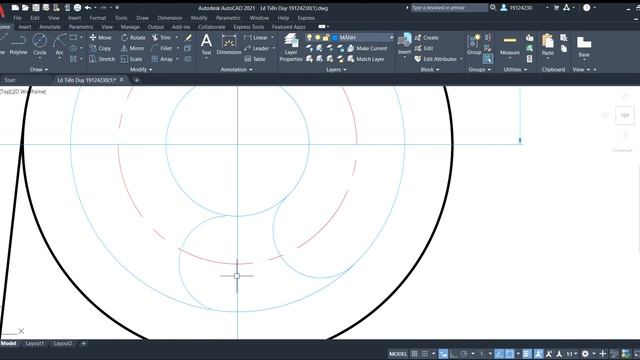
Task: Open Edit Attributes dropdown arrow
Action: (x=461, y=59)
